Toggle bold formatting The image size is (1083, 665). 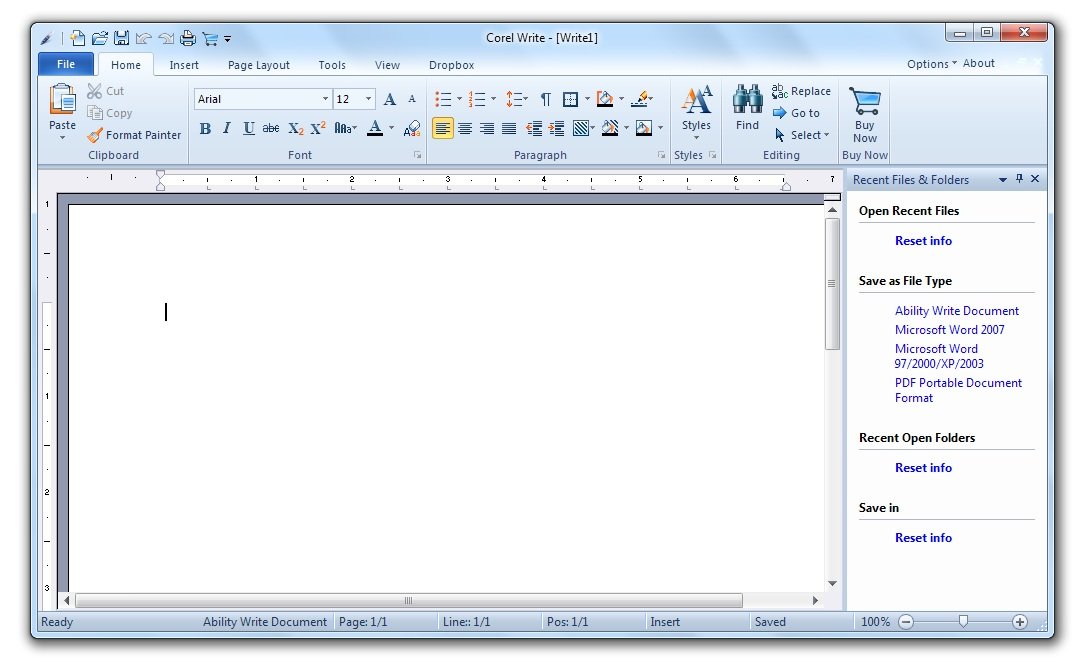[205, 128]
